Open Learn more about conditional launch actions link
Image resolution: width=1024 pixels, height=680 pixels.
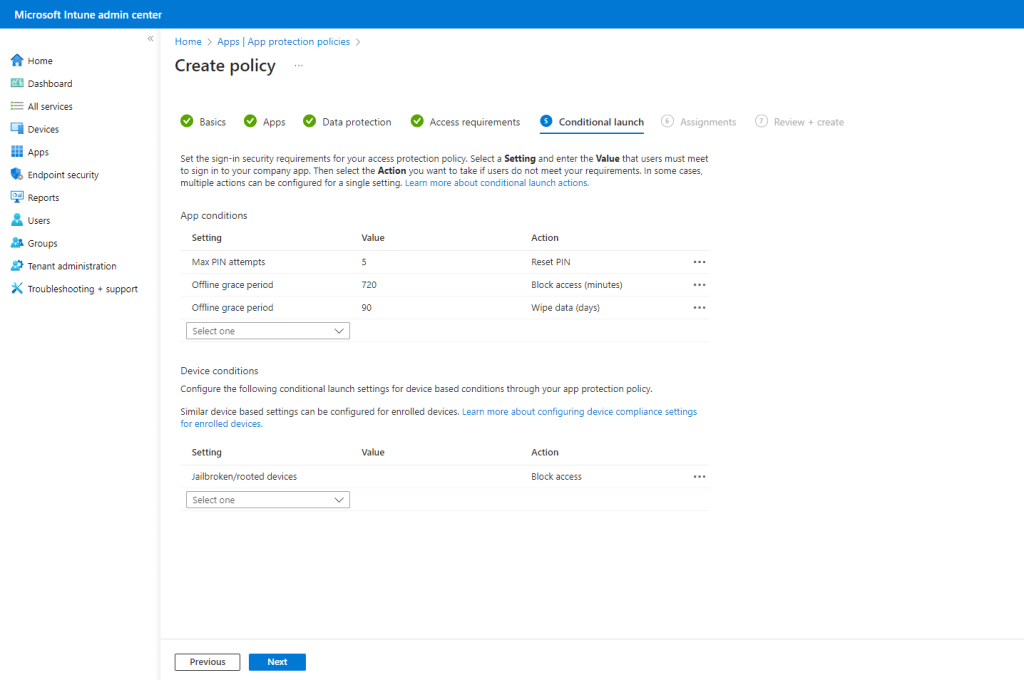click(496, 184)
